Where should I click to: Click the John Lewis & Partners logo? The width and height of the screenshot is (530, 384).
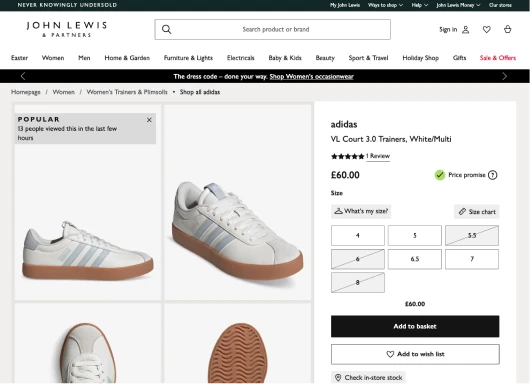[x=67, y=29]
